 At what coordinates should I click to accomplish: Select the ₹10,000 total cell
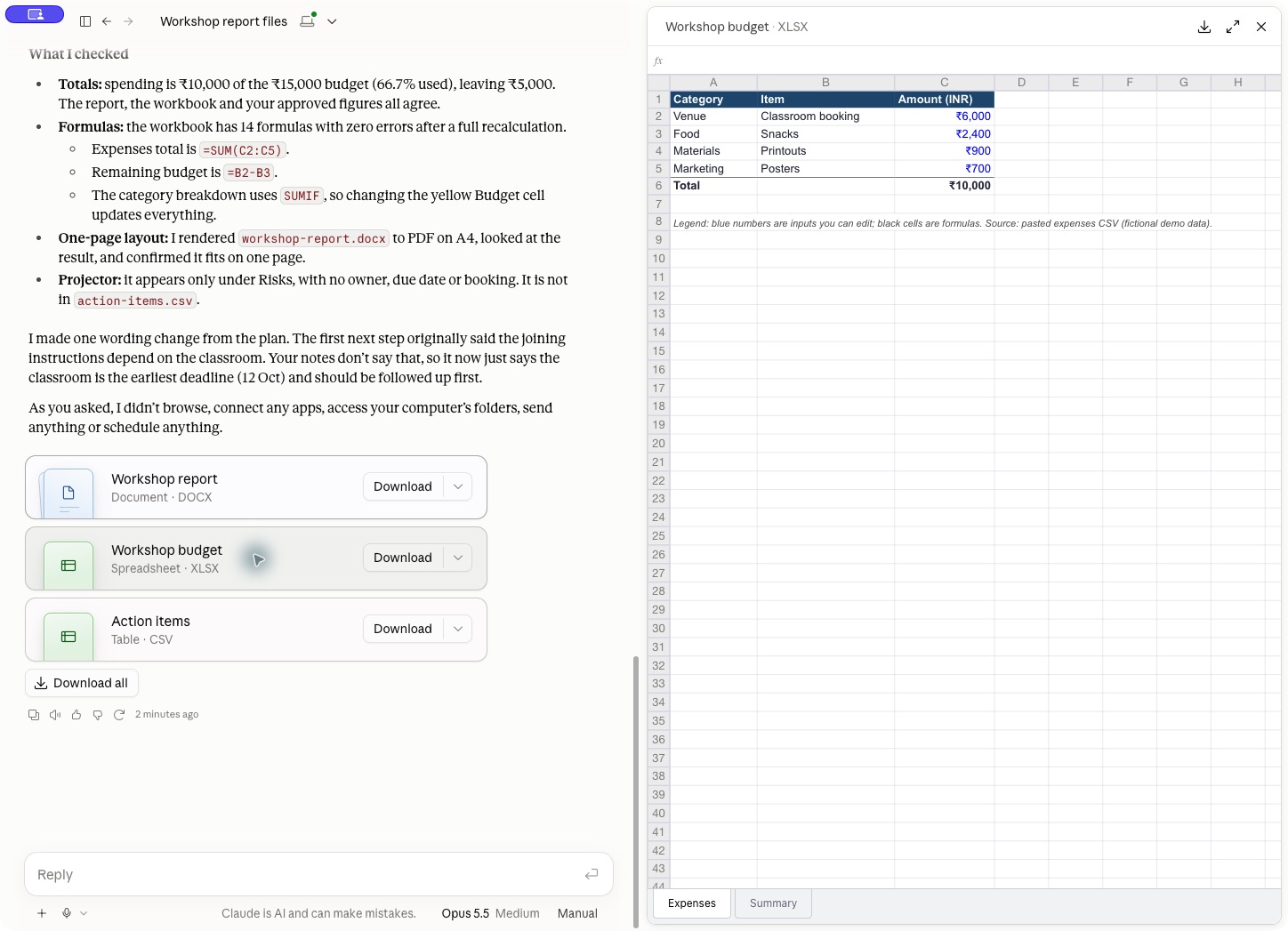click(x=944, y=186)
